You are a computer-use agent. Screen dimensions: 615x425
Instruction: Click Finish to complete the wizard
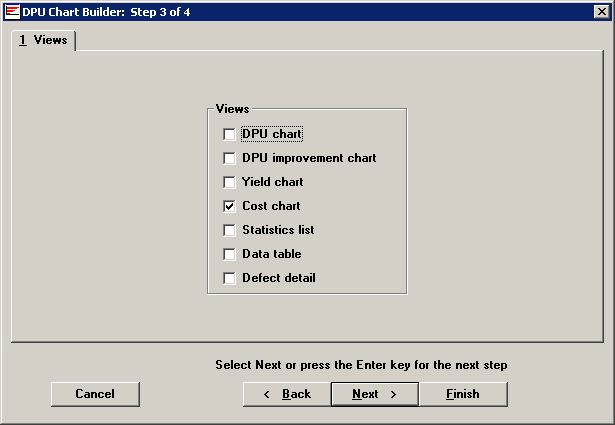pyautogui.click(x=462, y=394)
